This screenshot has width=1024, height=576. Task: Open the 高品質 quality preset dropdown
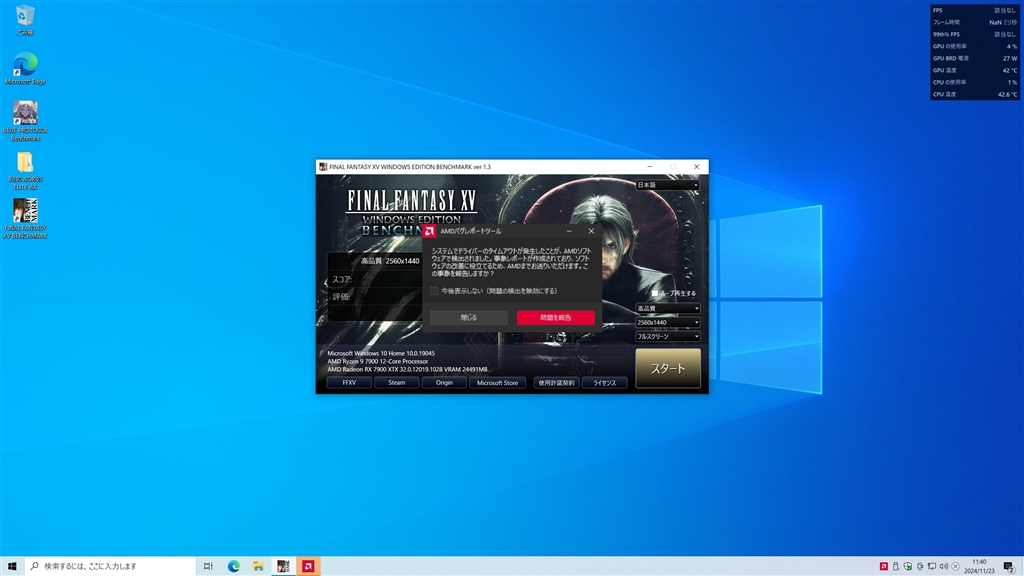pyautogui.click(x=667, y=308)
